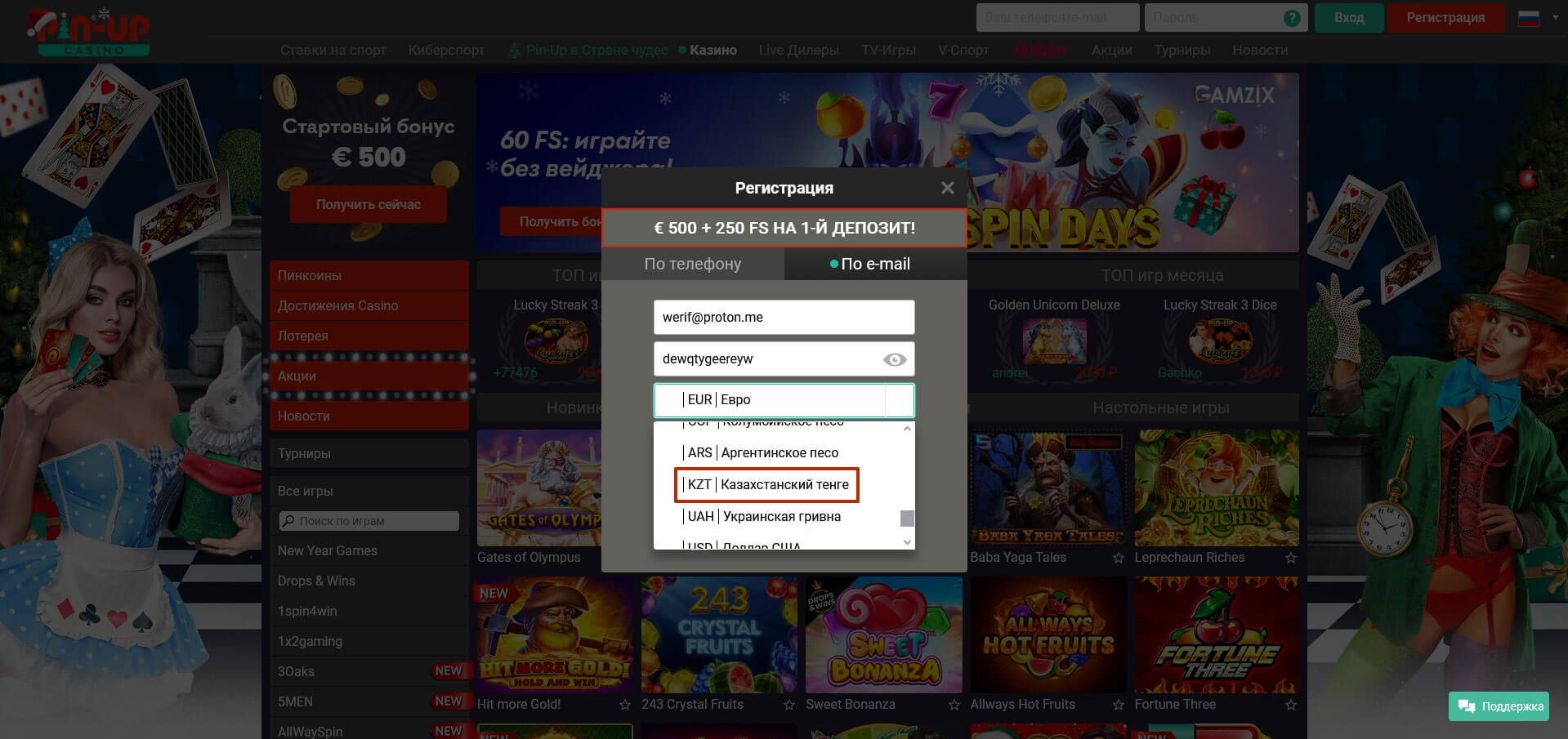The width and height of the screenshot is (1568, 739).
Task: Click the password help question mark icon
Action: (x=1292, y=18)
